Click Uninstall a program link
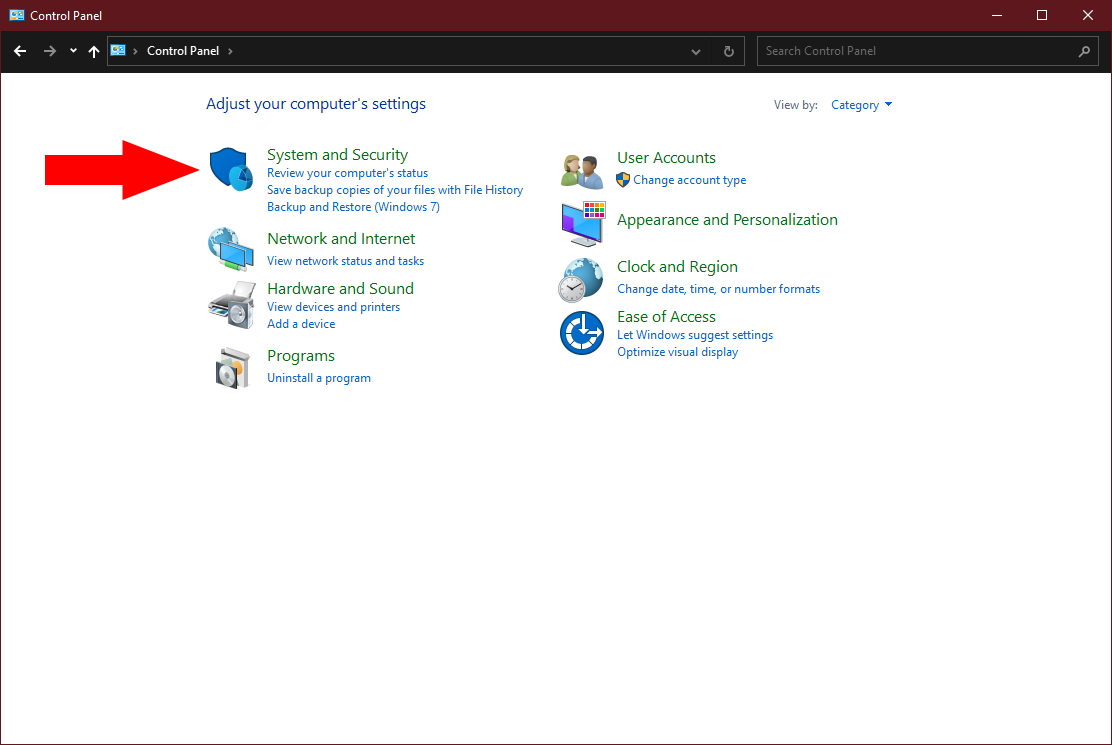1112x745 pixels. tap(319, 378)
